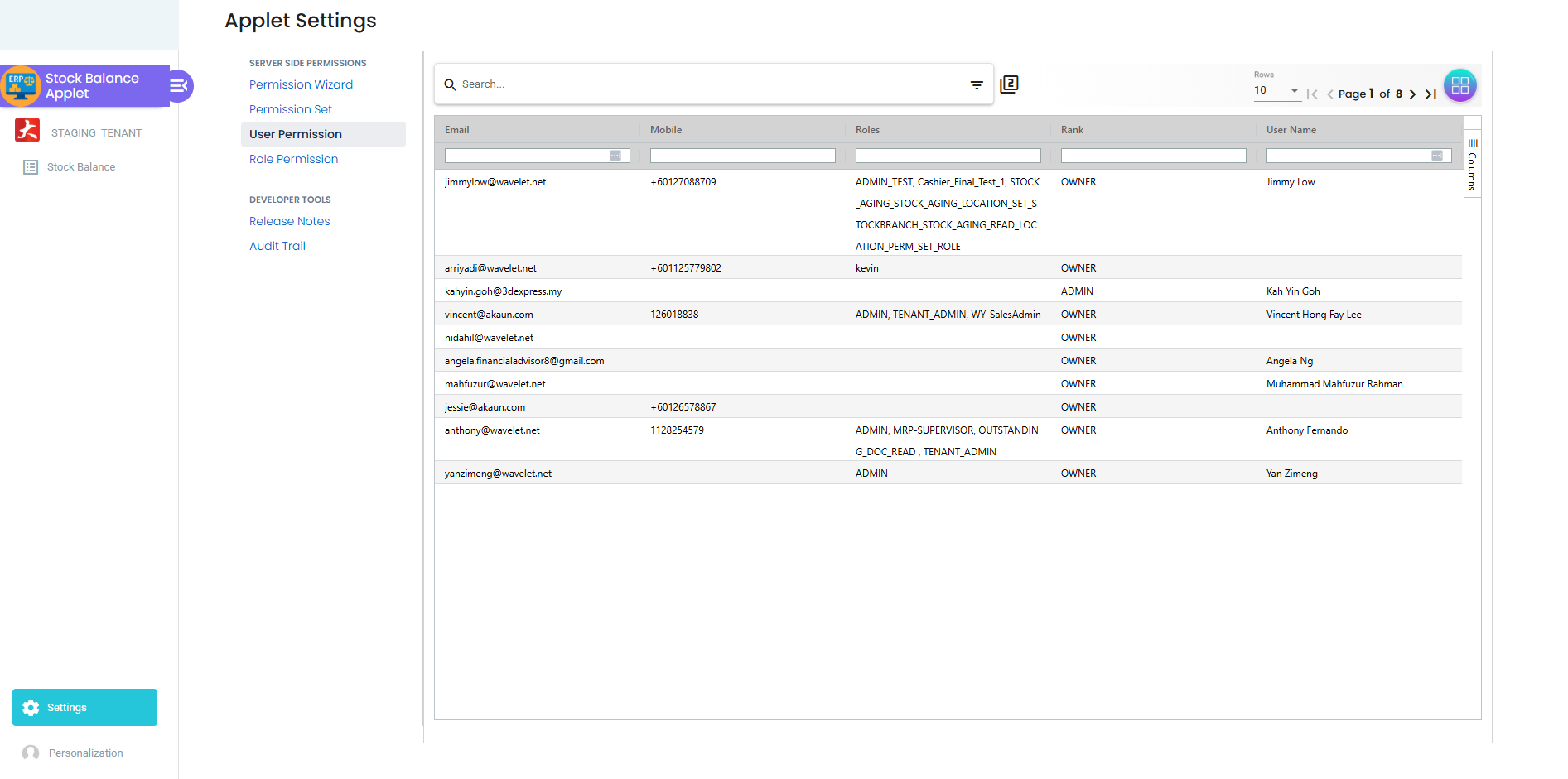Click the Personalization profile icon

click(x=31, y=753)
